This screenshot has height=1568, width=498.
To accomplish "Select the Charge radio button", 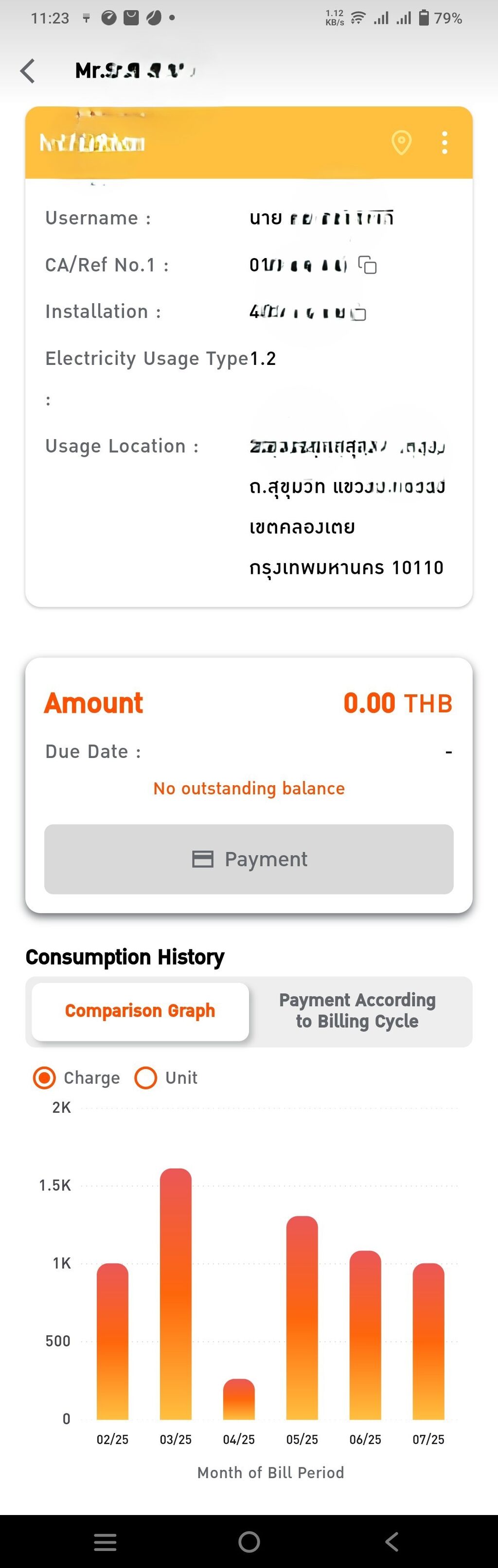I will (x=44, y=1078).
